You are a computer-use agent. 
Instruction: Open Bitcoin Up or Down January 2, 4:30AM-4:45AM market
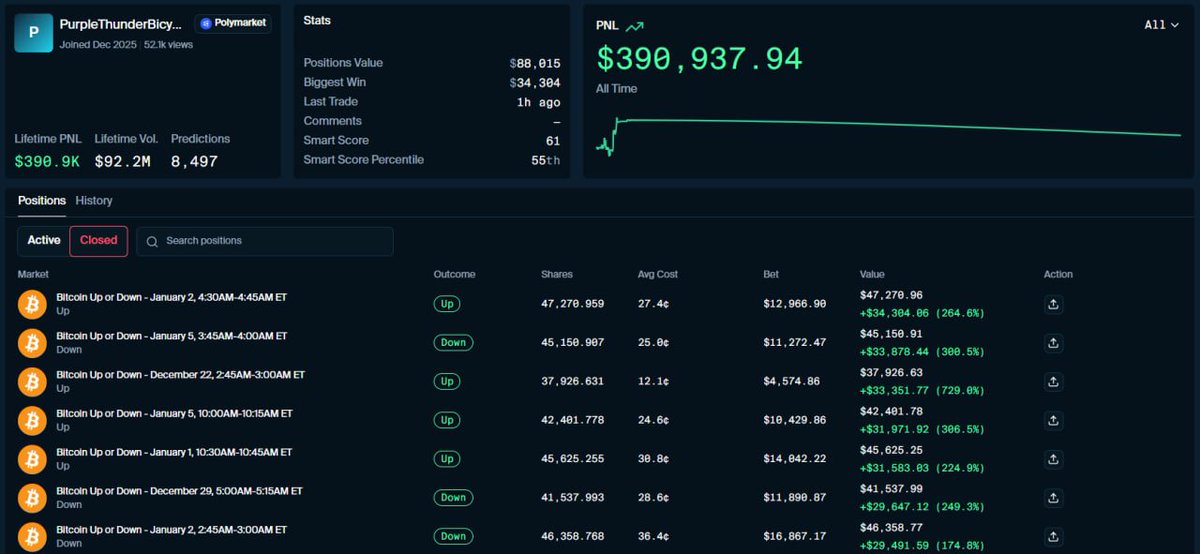[171, 297]
